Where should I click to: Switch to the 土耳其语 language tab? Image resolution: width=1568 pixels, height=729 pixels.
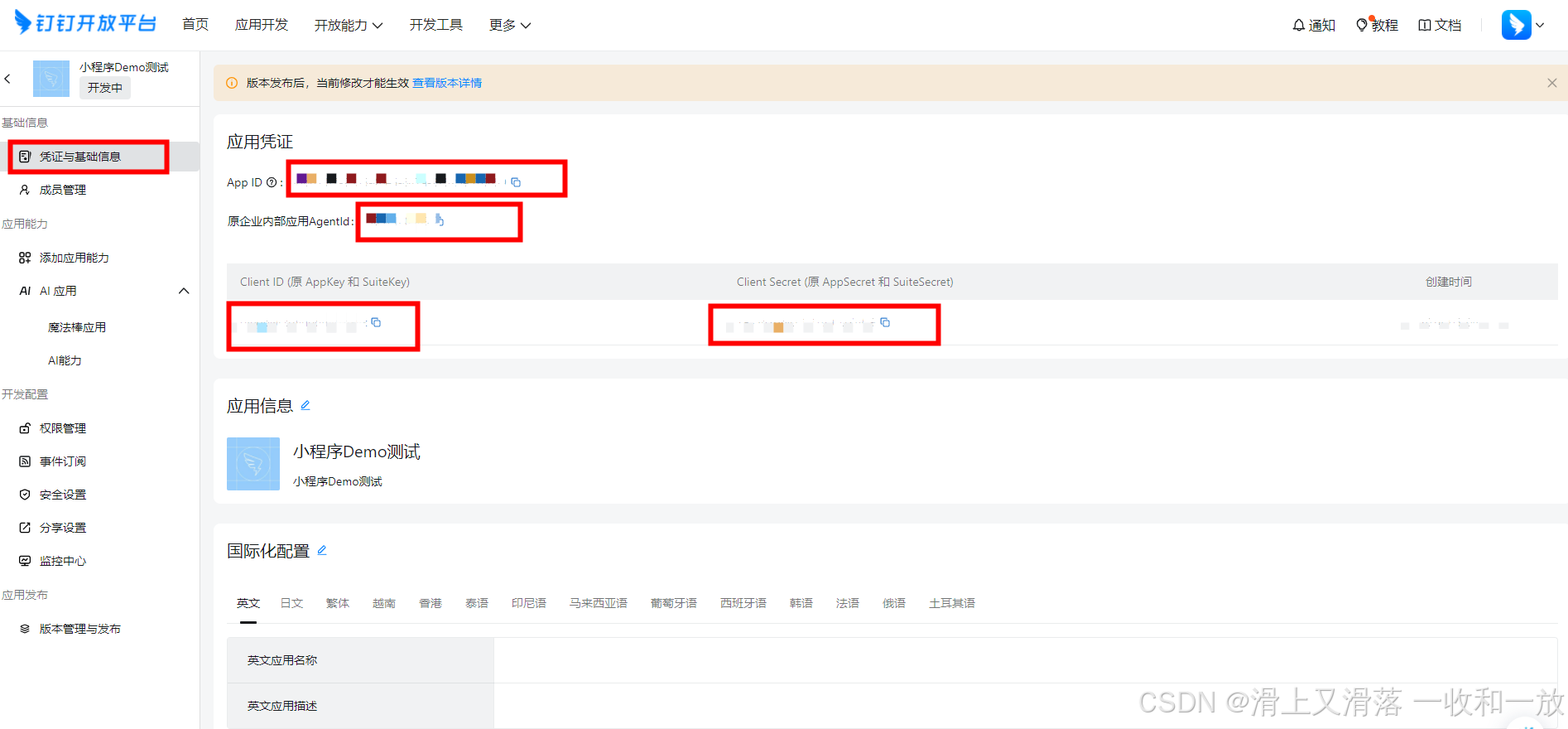click(952, 603)
